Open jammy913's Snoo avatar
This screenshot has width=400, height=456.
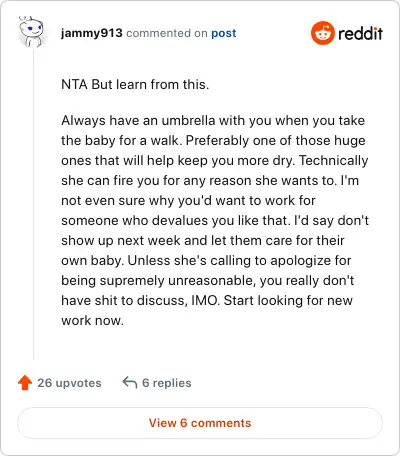pos(32,32)
